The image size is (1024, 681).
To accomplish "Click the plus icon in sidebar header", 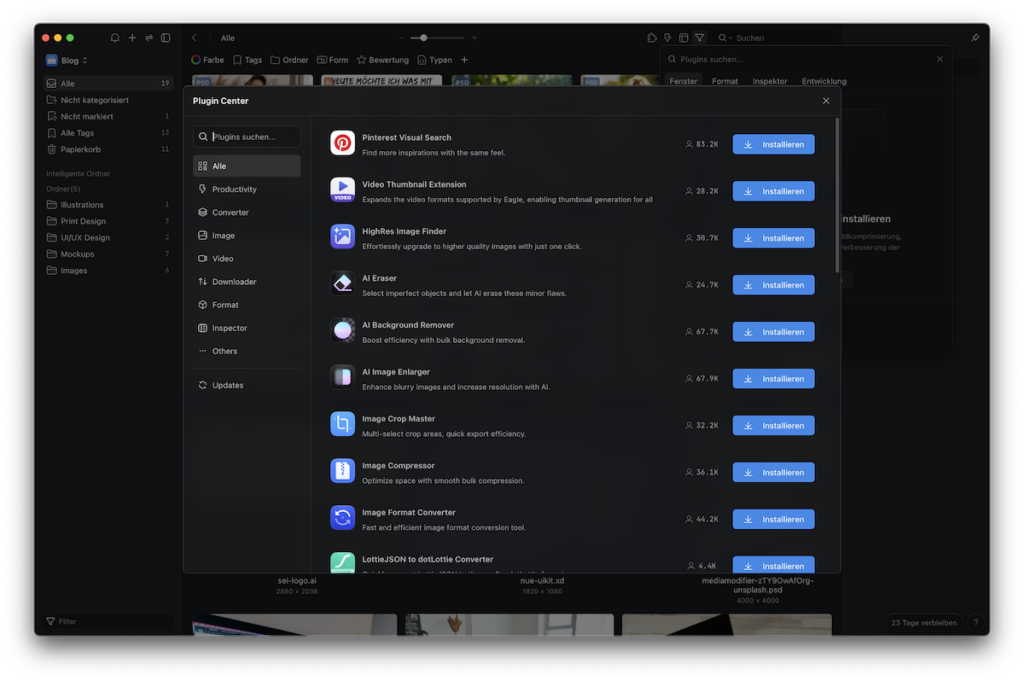I will tap(132, 38).
